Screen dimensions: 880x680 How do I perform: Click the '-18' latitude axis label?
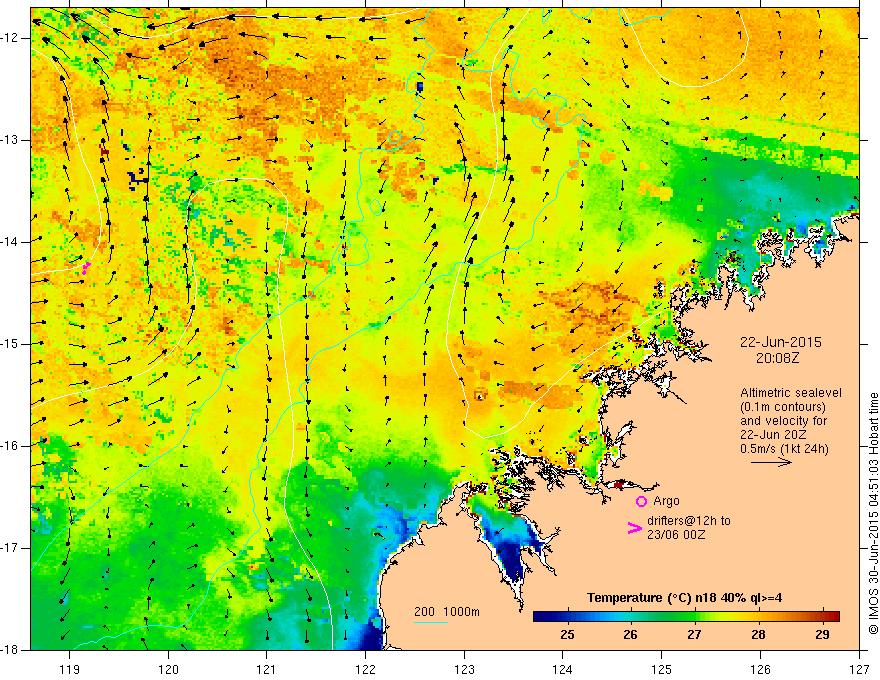11,650
